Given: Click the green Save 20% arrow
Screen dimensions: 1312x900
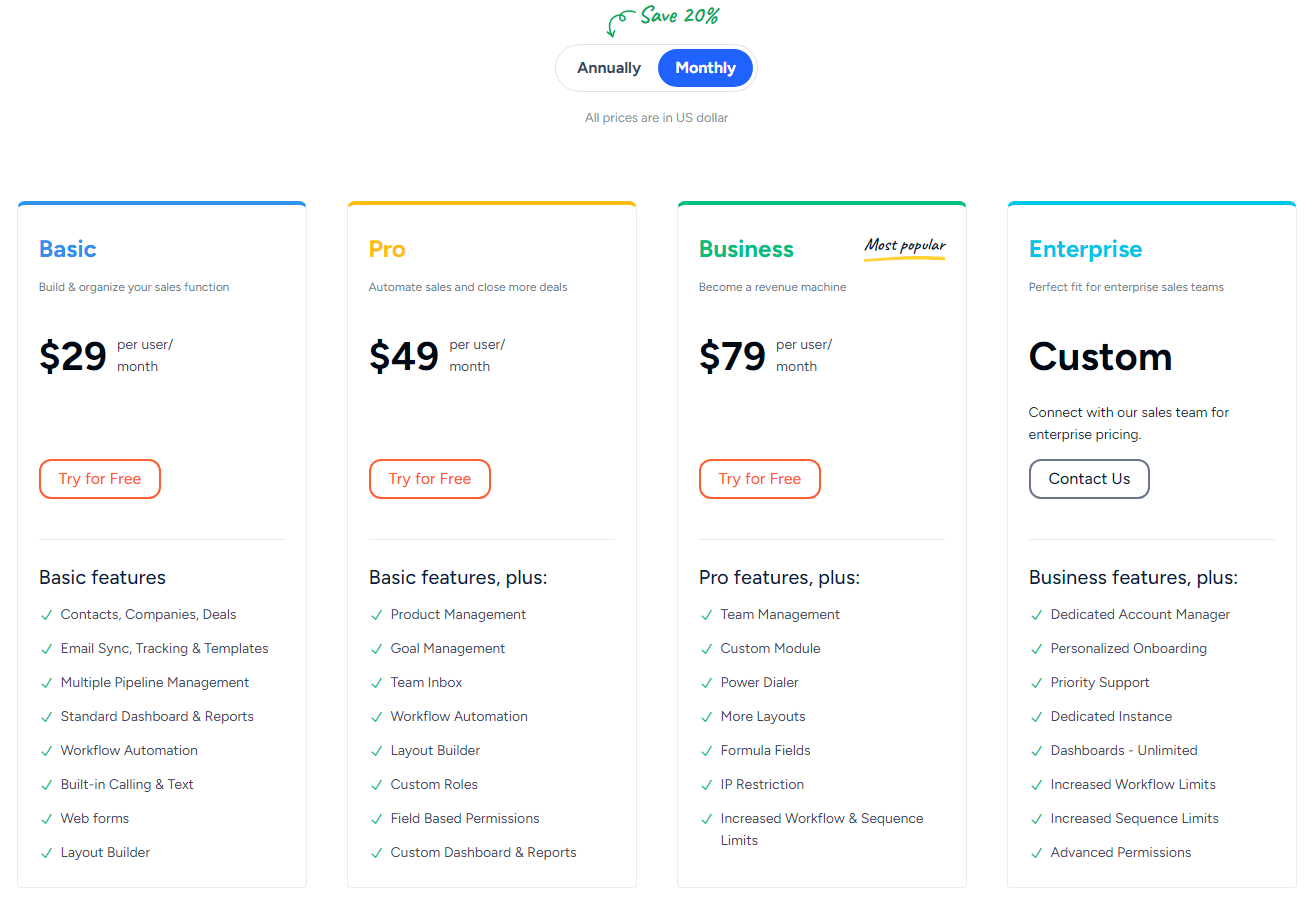Looking at the screenshot, I should [x=620, y=22].
